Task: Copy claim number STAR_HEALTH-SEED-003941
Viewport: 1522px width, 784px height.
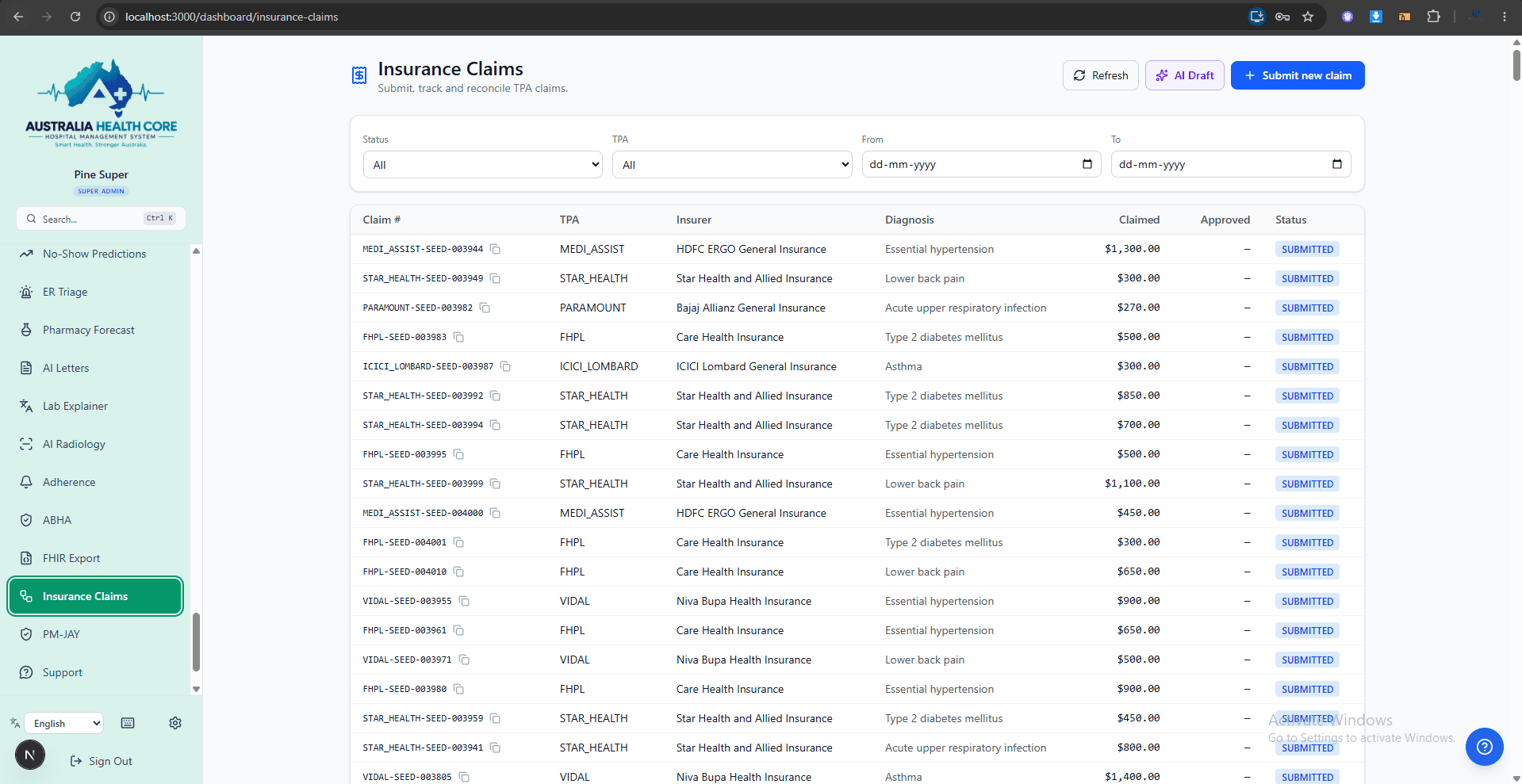Action: [495, 748]
